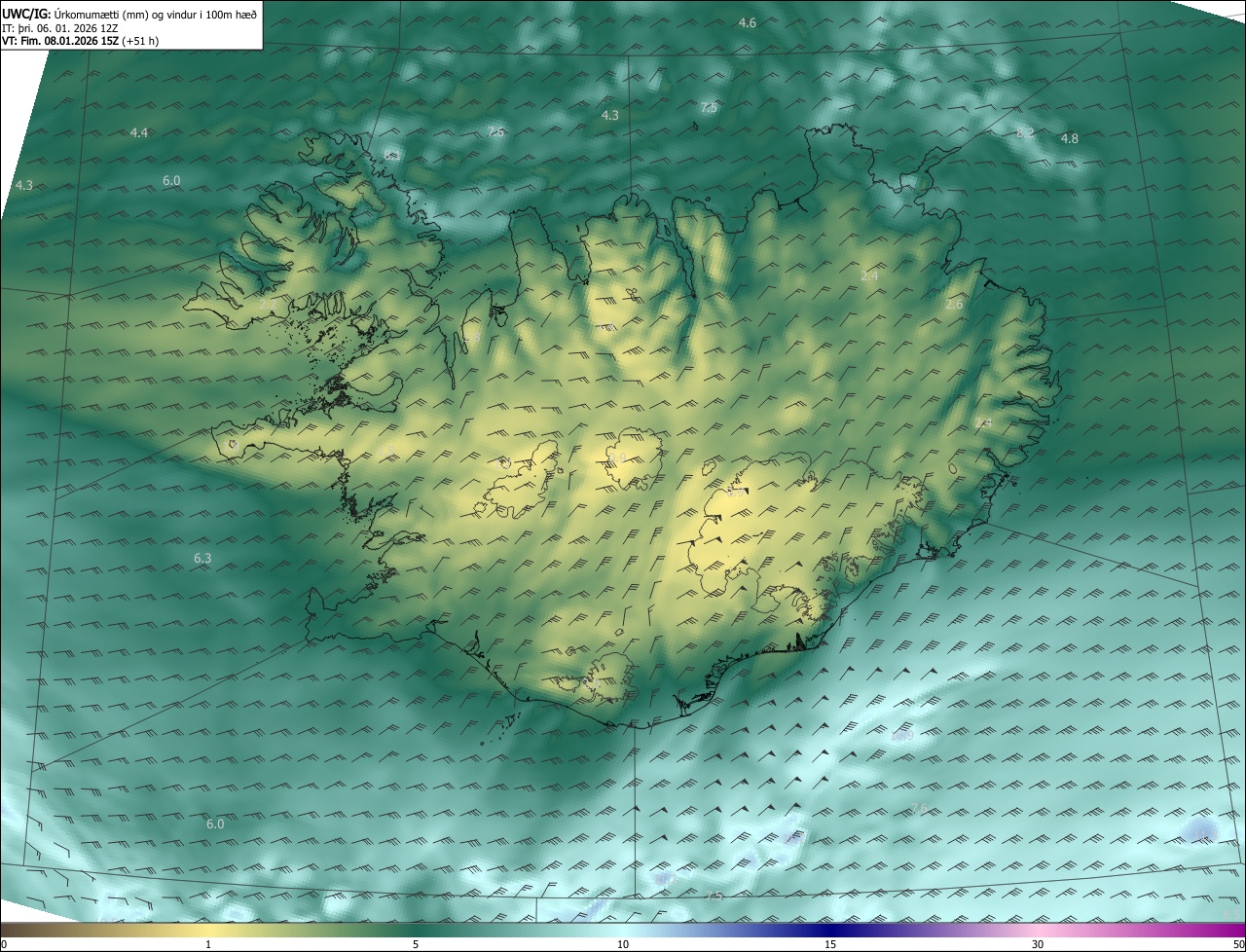Click the 7.6 value label on the map
The height and width of the screenshot is (952, 1246).
[496, 132]
